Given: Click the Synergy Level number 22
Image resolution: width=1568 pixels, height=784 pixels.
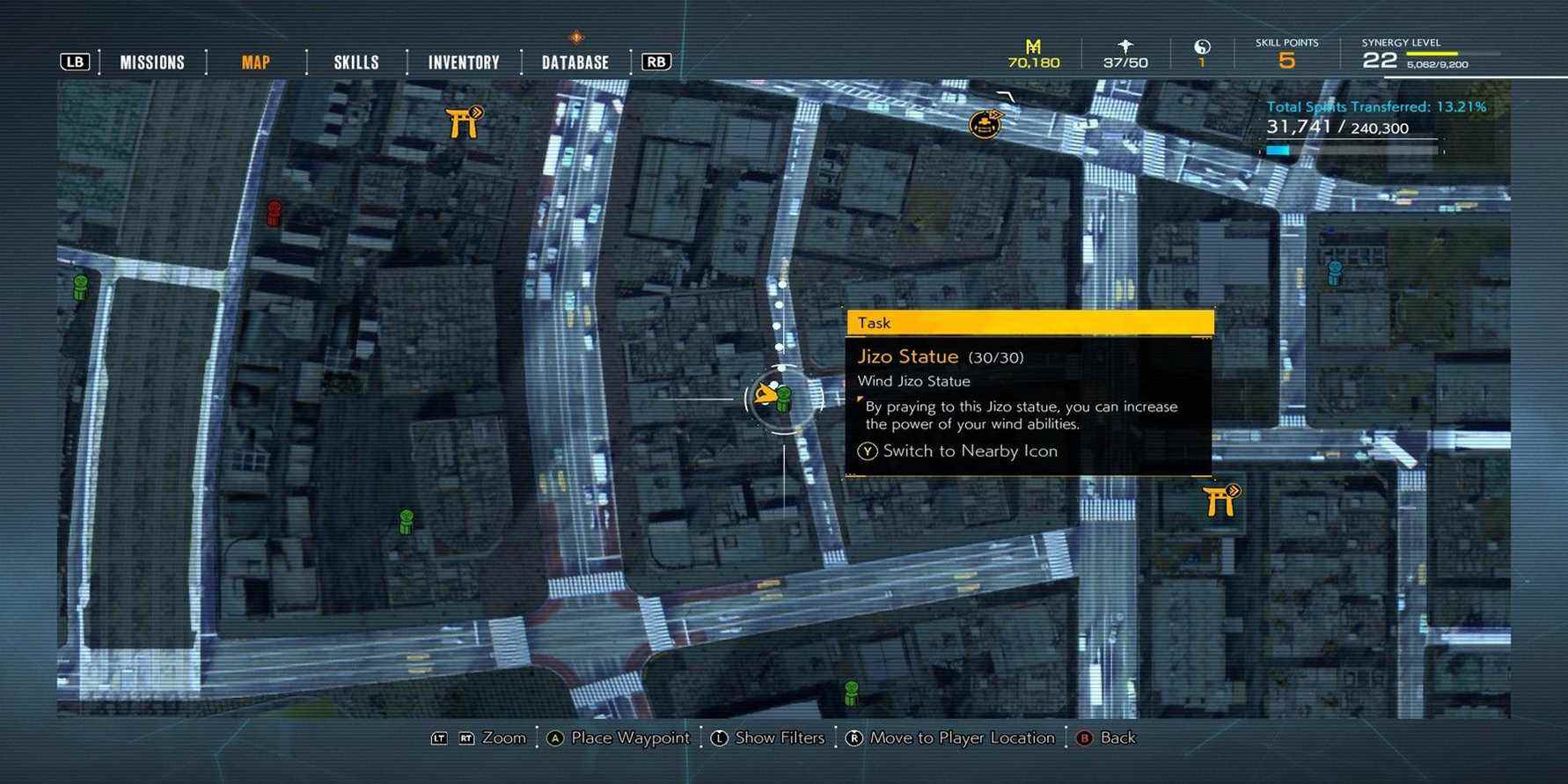Looking at the screenshot, I should [x=1380, y=60].
